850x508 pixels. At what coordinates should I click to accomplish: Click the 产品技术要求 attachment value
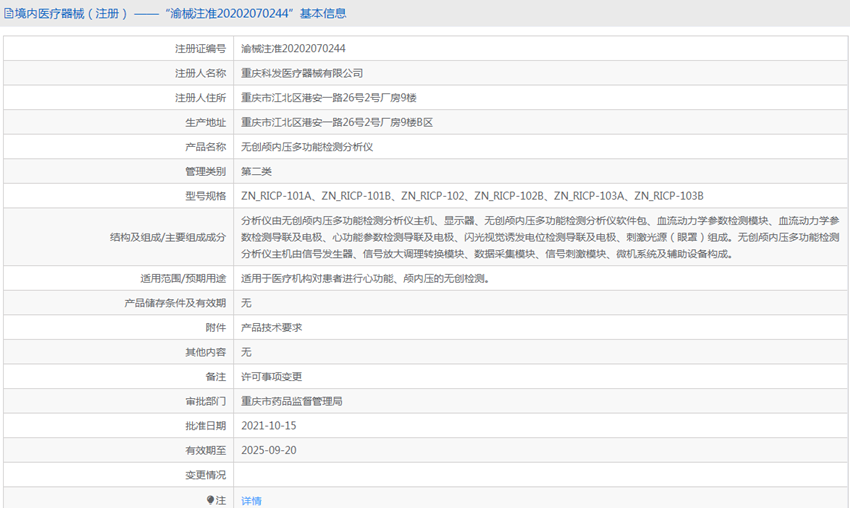[x=271, y=327]
